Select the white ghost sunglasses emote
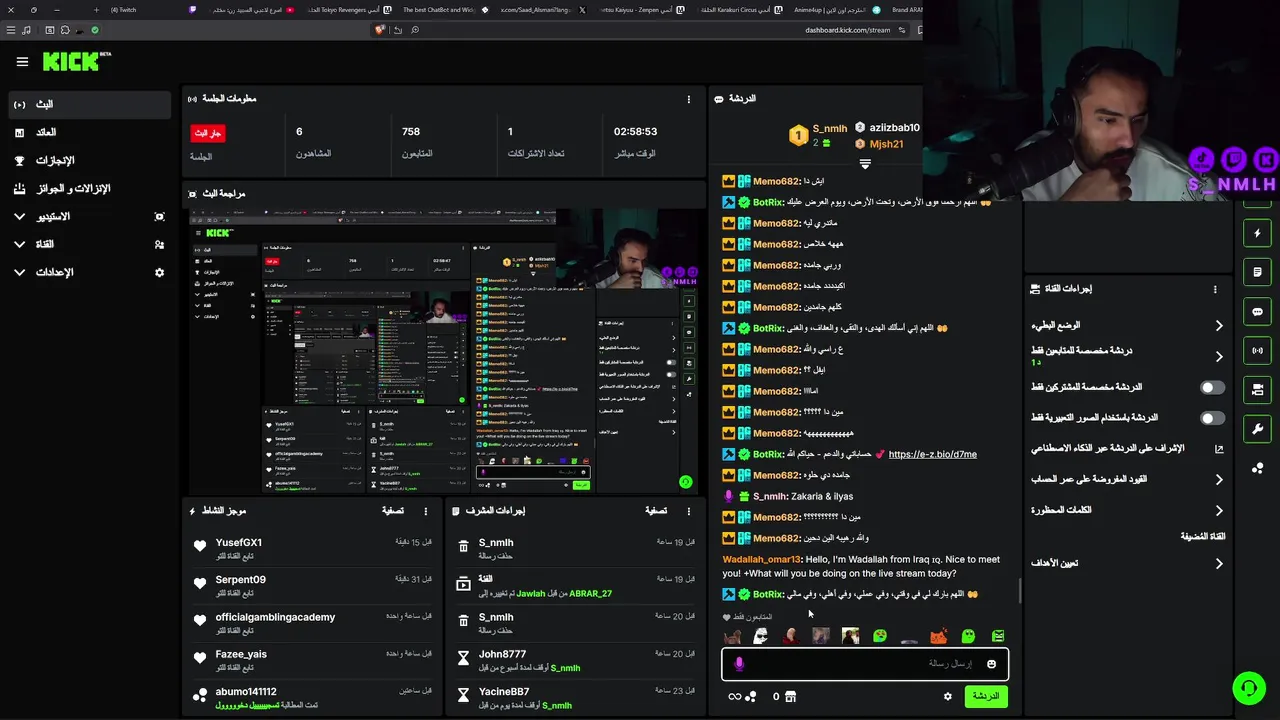Screen dimensions: 1280x720 pos(761,636)
